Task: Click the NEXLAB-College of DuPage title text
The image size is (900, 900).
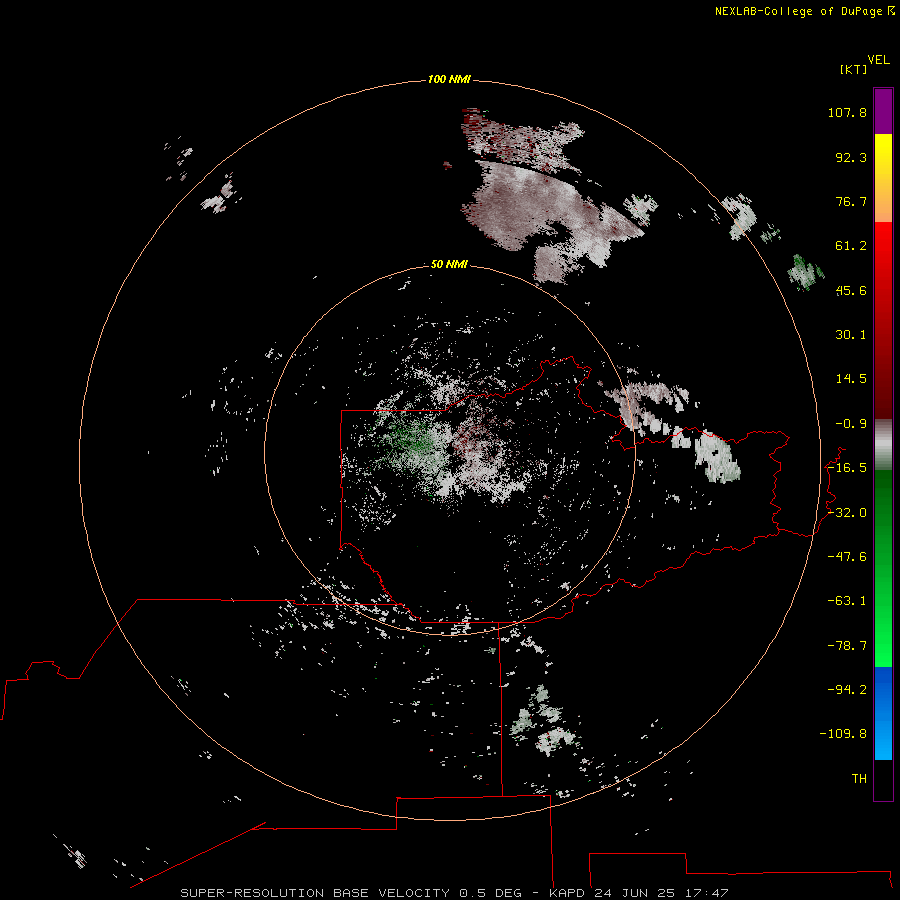Action: coord(804,11)
